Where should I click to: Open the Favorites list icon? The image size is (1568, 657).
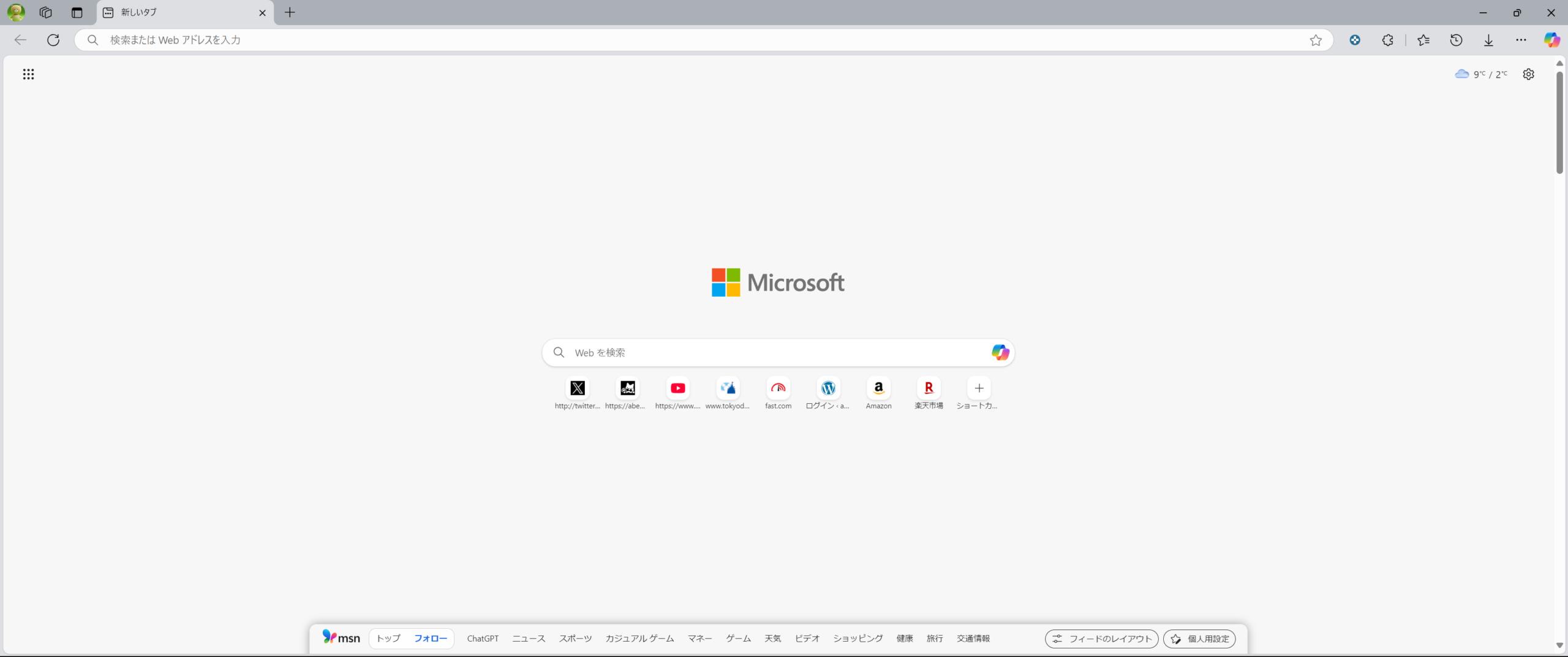(x=1423, y=40)
